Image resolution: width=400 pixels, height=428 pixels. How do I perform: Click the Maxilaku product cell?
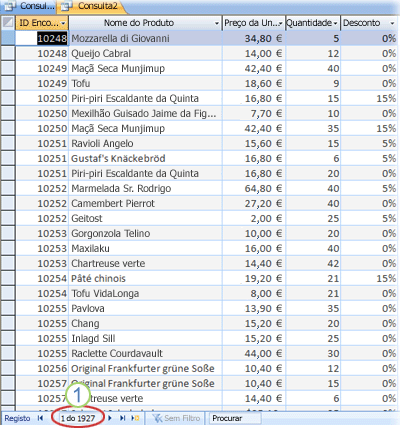pyautogui.click(x=145, y=248)
